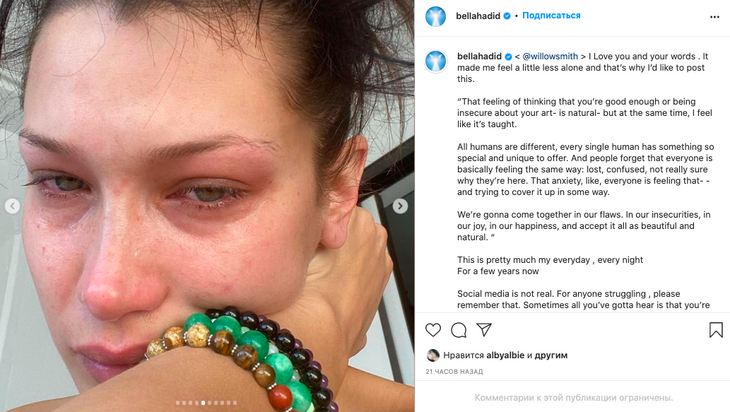730x412 pixels.
Task: Open bellahadid username in post header
Action: 478,16
